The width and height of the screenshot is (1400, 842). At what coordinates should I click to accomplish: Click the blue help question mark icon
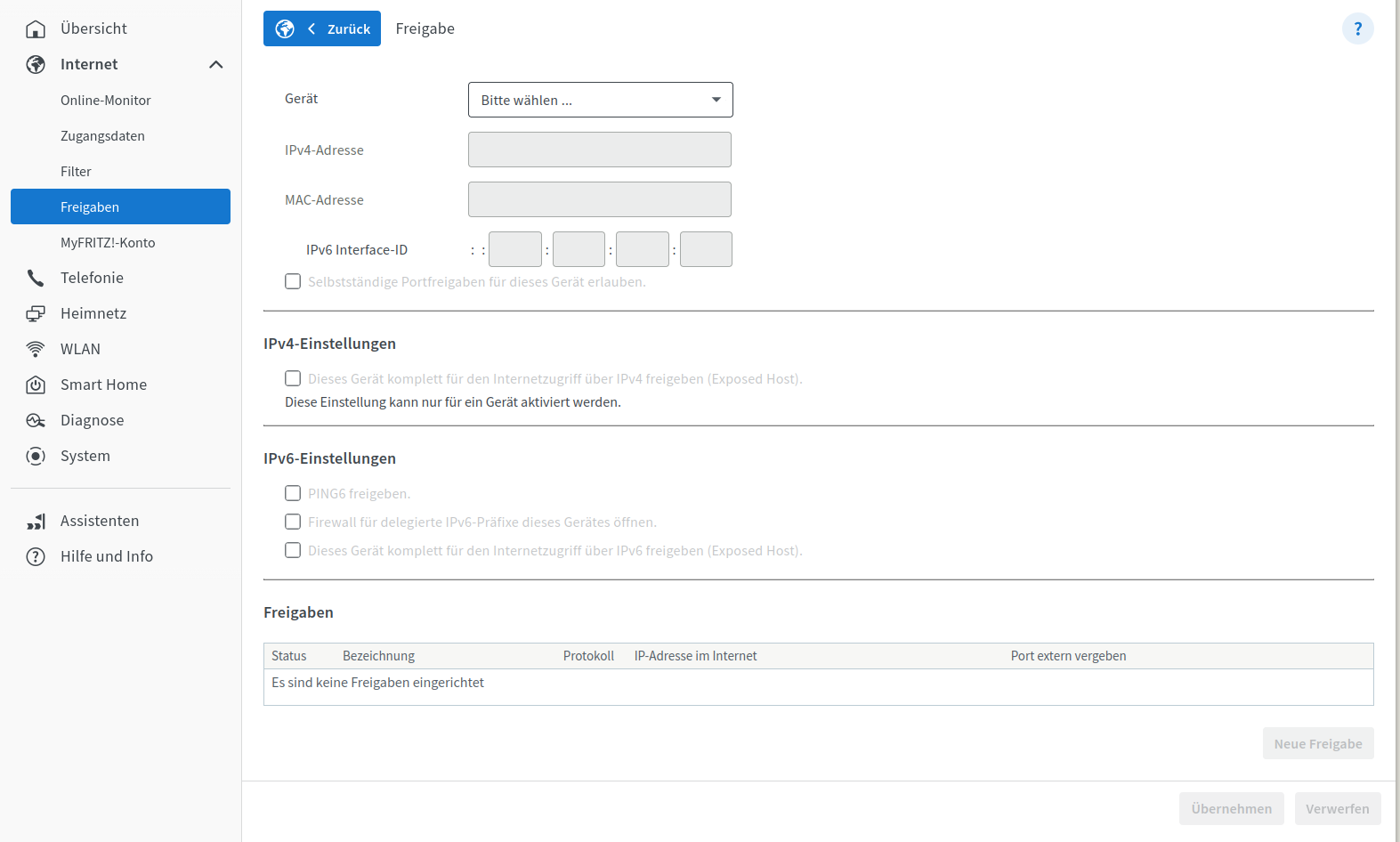(1358, 28)
